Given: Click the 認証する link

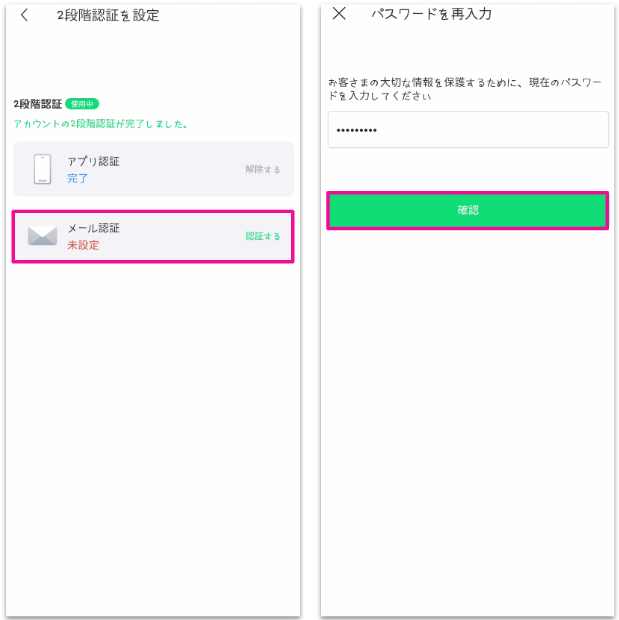Looking at the screenshot, I should pyautogui.click(x=263, y=237).
